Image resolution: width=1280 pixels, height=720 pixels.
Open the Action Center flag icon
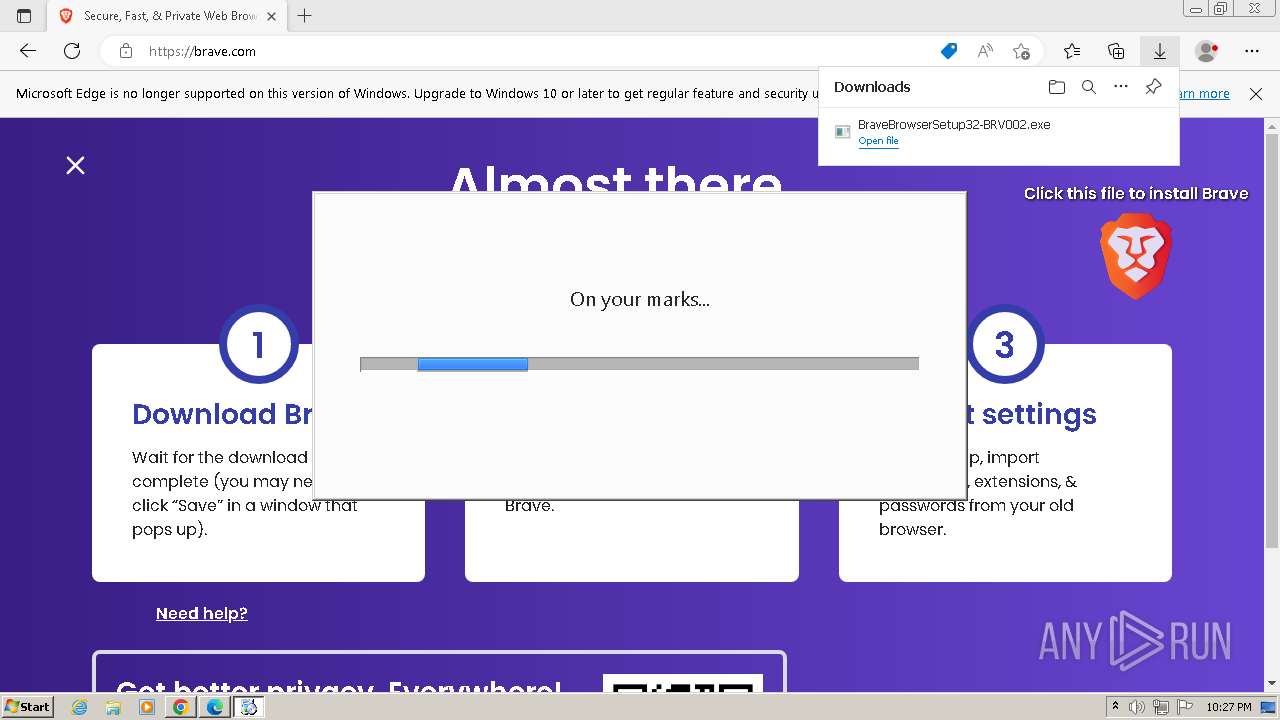coord(1183,707)
